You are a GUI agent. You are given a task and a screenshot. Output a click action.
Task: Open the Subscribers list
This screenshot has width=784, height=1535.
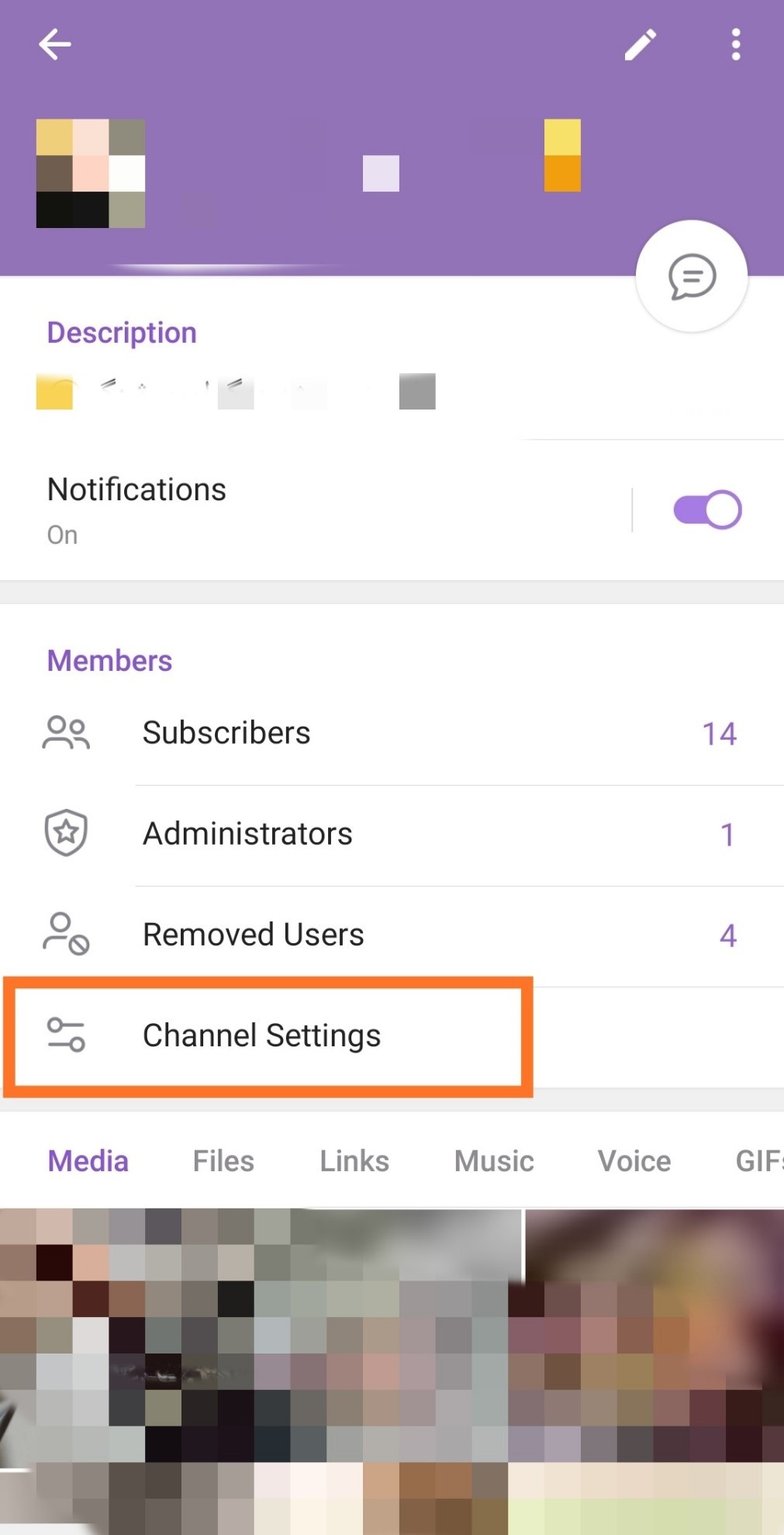[x=392, y=734]
